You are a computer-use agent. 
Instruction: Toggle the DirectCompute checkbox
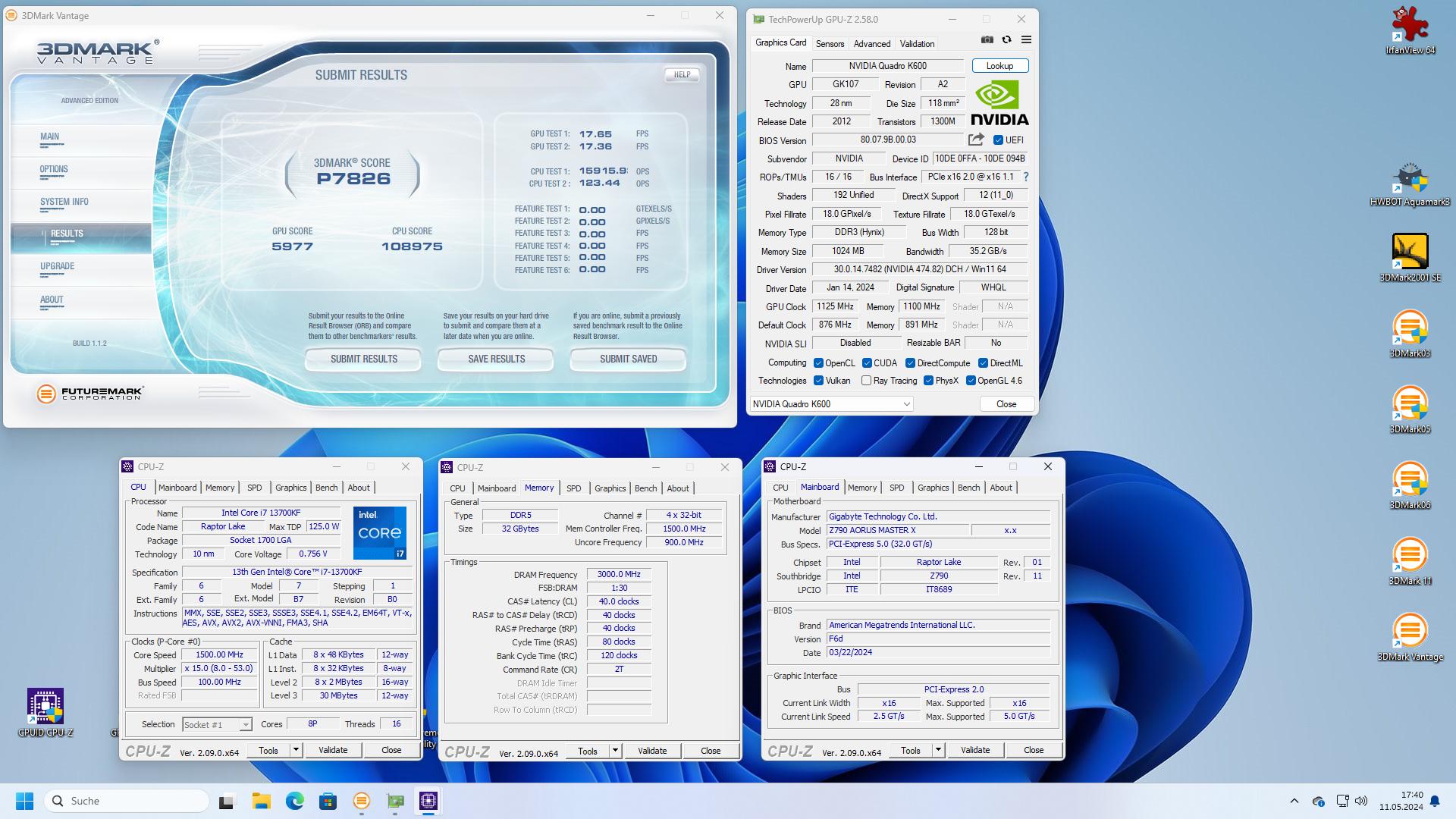coord(910,363)
